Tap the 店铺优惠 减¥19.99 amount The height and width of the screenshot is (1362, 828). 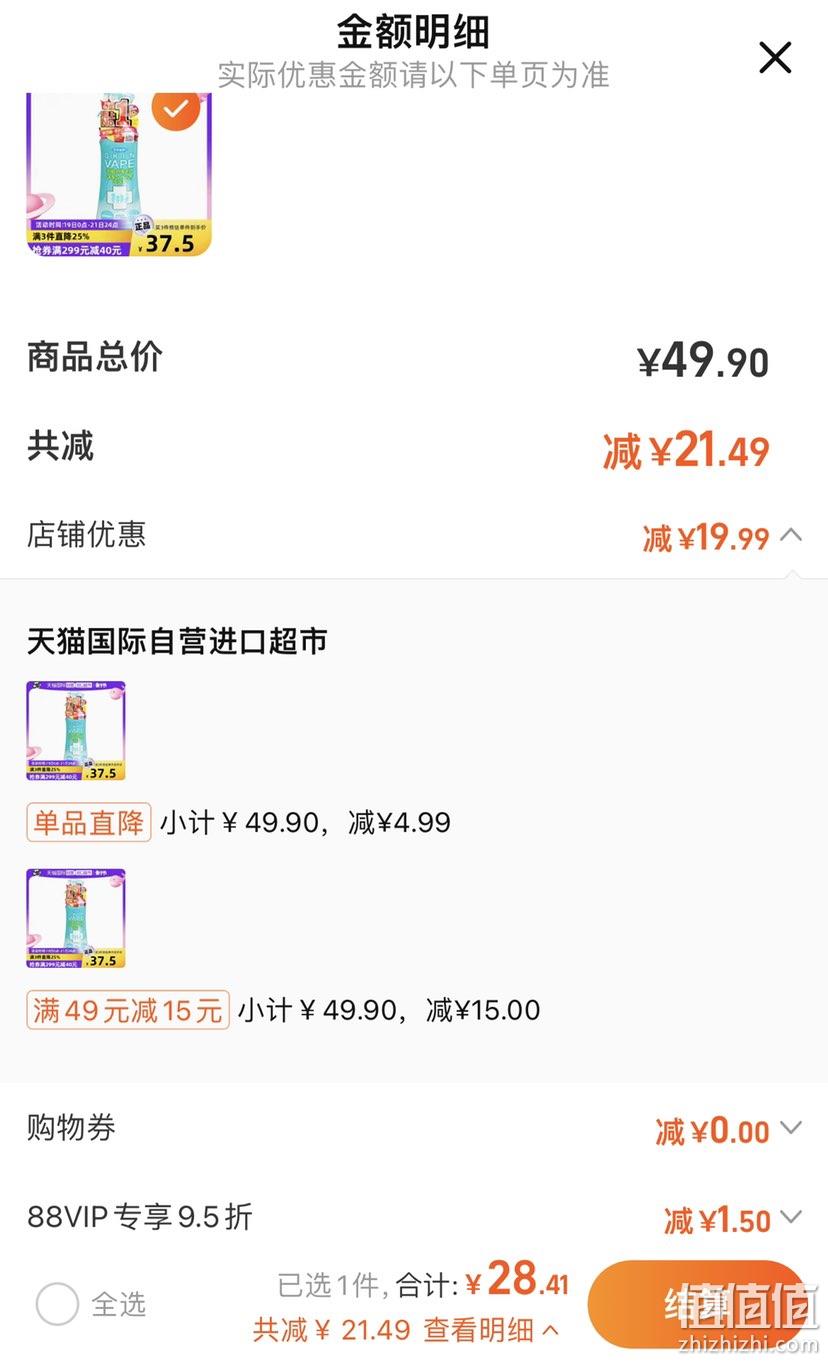pyautogui.click(x=706, y=538)
